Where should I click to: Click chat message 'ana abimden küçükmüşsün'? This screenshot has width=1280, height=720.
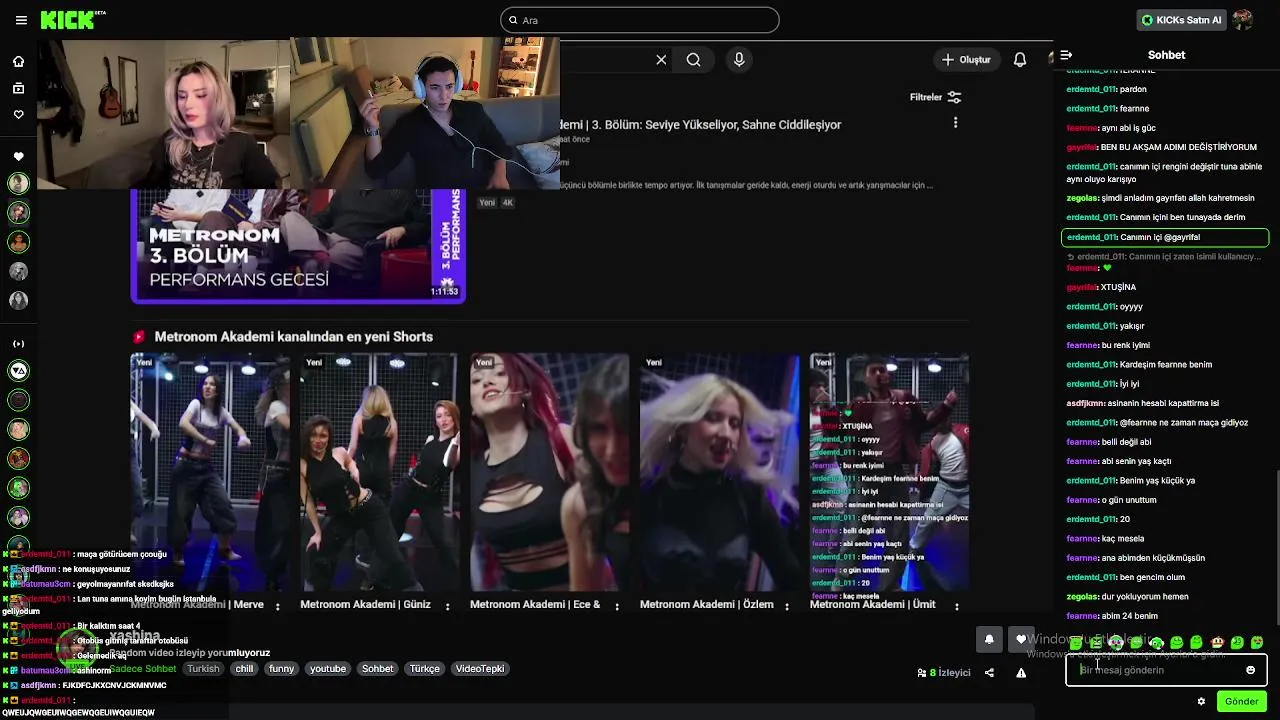(1136, 558)
